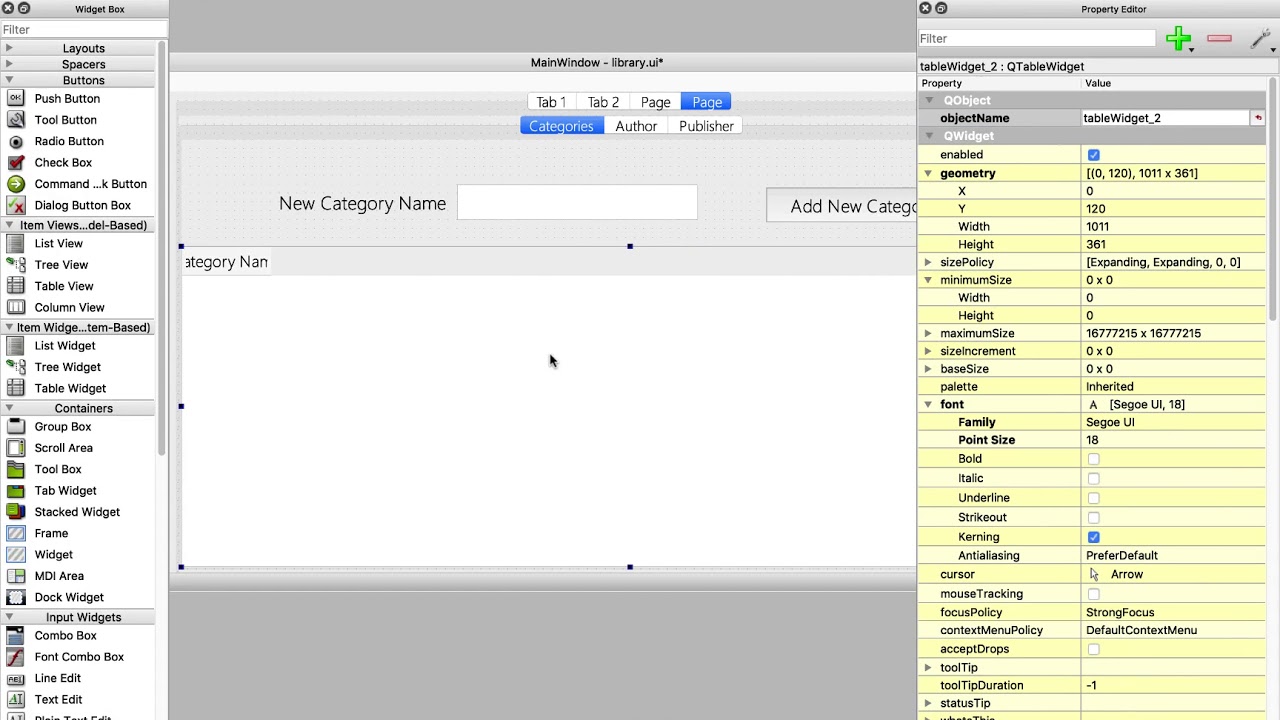Click the Property Editor vertical scrollbar
The width and height of the screenshot is (1280, 720).
[x=1273, y=200]
